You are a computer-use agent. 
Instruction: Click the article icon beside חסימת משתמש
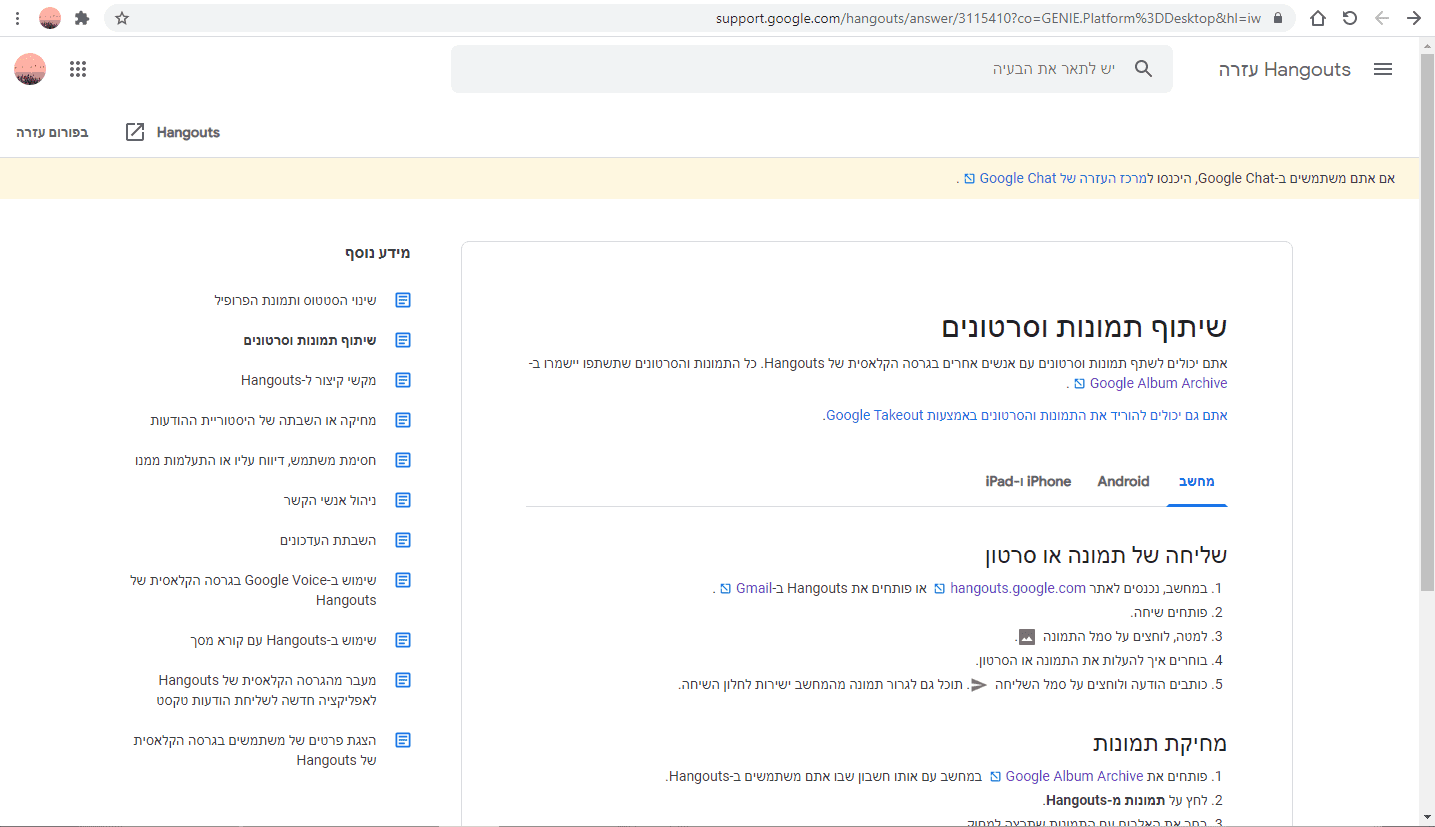tap(403, 460)
